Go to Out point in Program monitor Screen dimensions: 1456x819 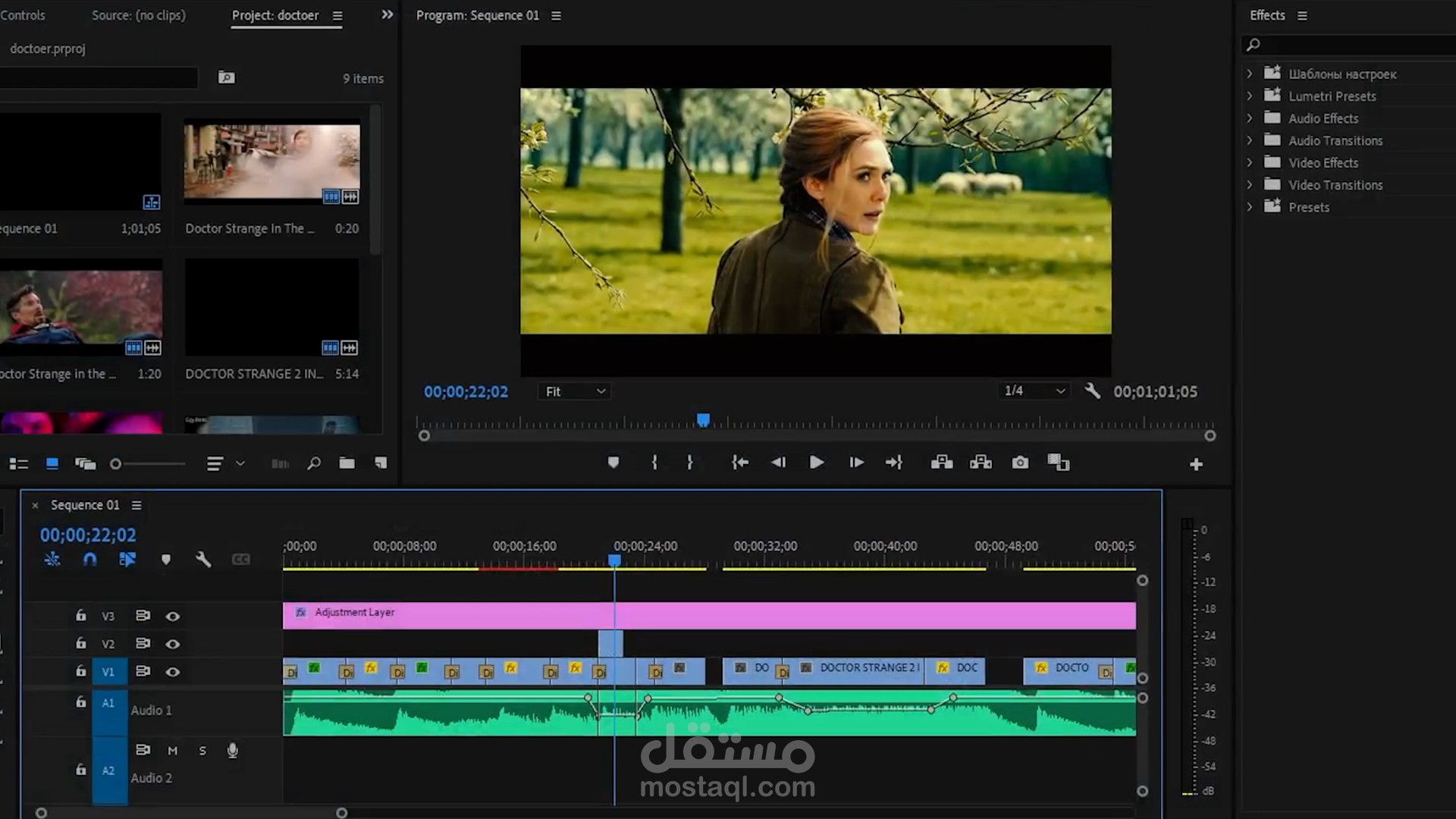[x=894, y=463]
